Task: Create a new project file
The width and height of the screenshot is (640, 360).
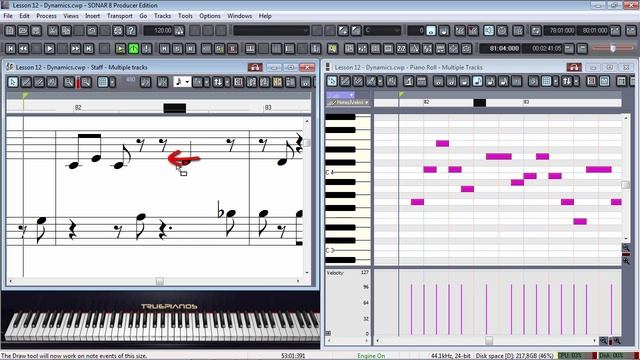Action: point(10,31)
